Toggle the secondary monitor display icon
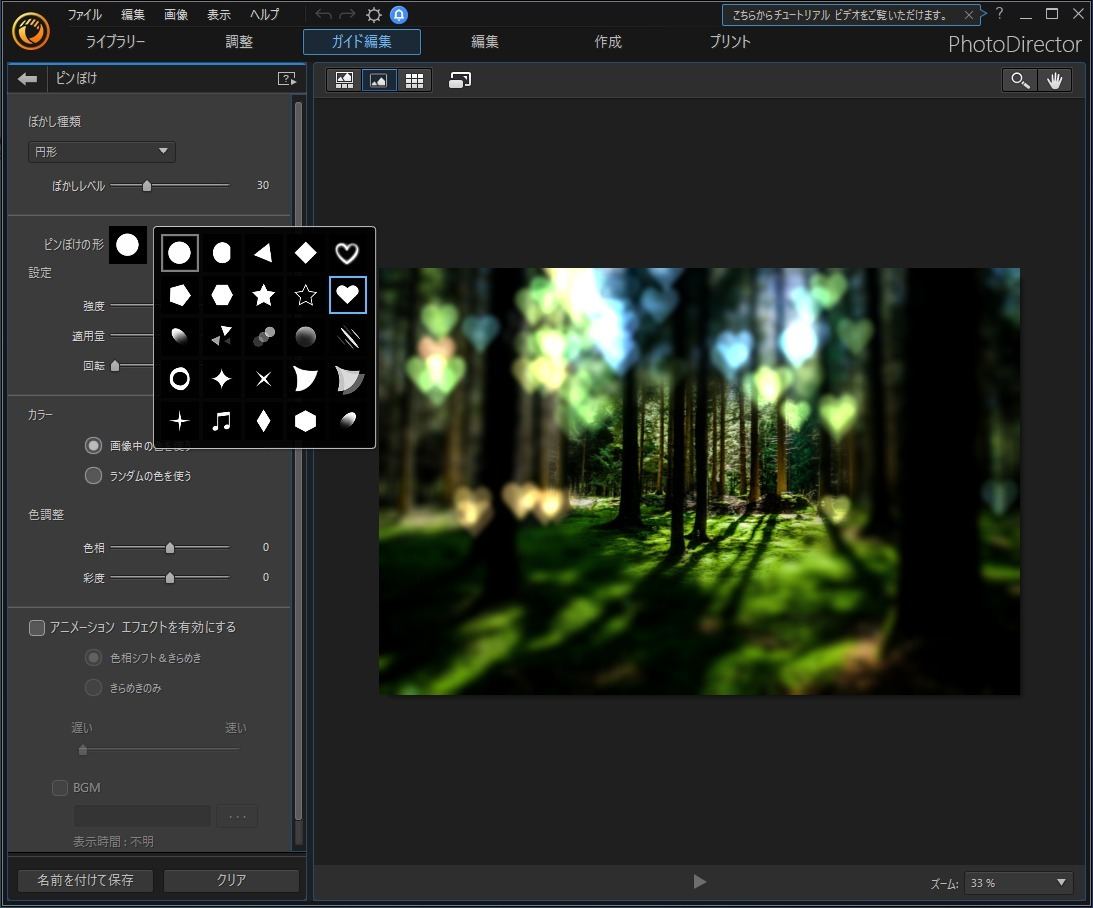 point(460,80)
